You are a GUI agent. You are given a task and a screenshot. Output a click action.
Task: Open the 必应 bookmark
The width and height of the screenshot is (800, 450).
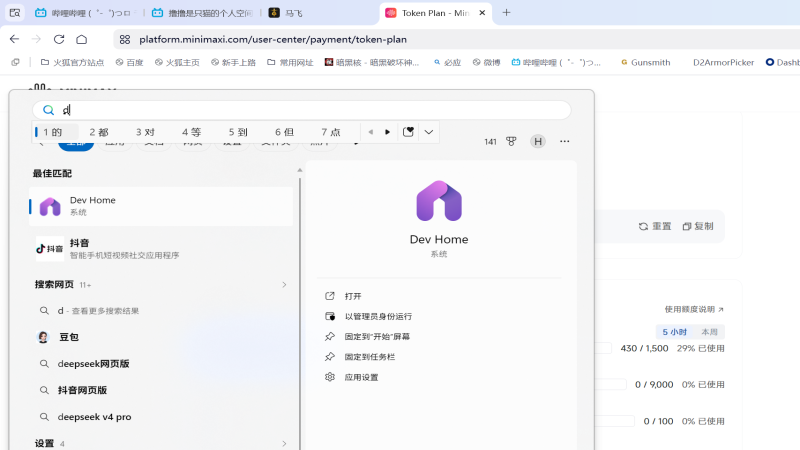pyautogui.click(x=447, y=62)
